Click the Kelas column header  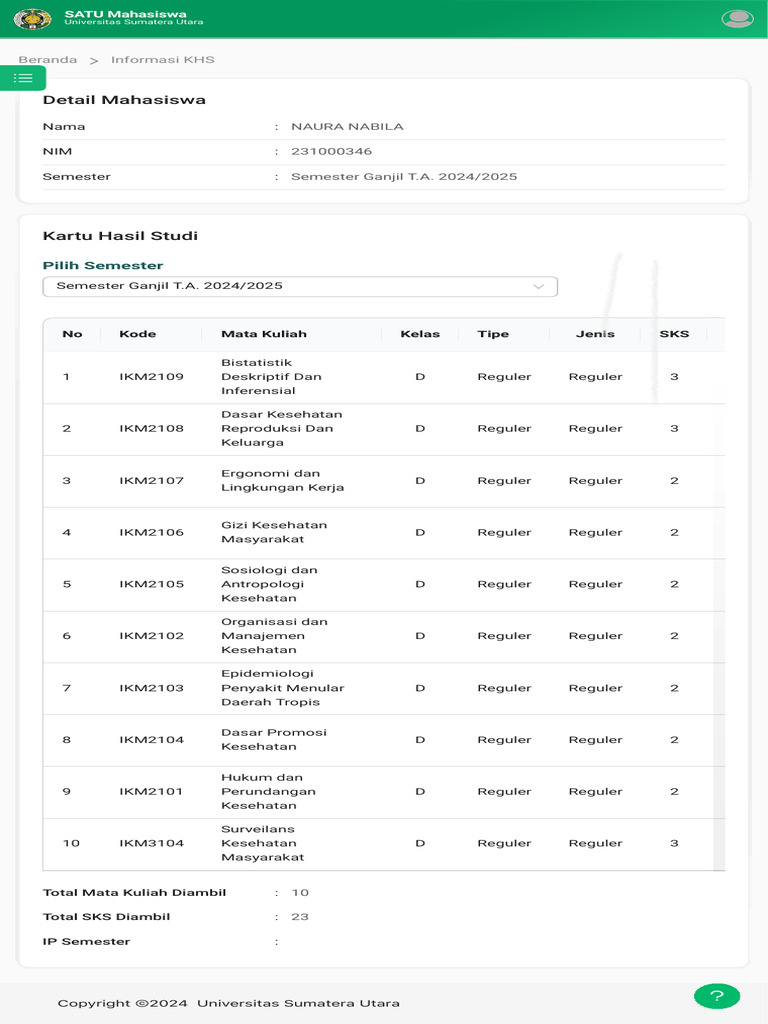pyautogui.click(x=420, y=334)
